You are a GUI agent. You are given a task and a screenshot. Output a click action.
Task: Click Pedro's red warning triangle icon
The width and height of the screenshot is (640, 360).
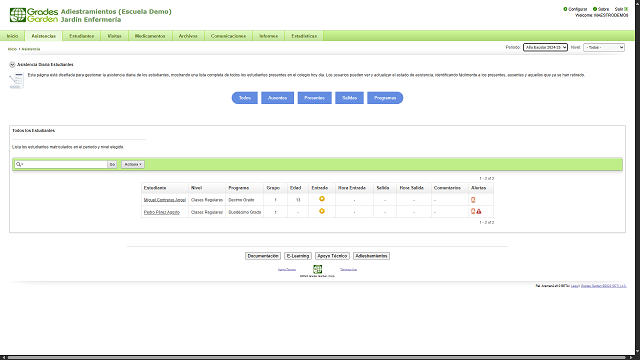click(x=479, y=211)
